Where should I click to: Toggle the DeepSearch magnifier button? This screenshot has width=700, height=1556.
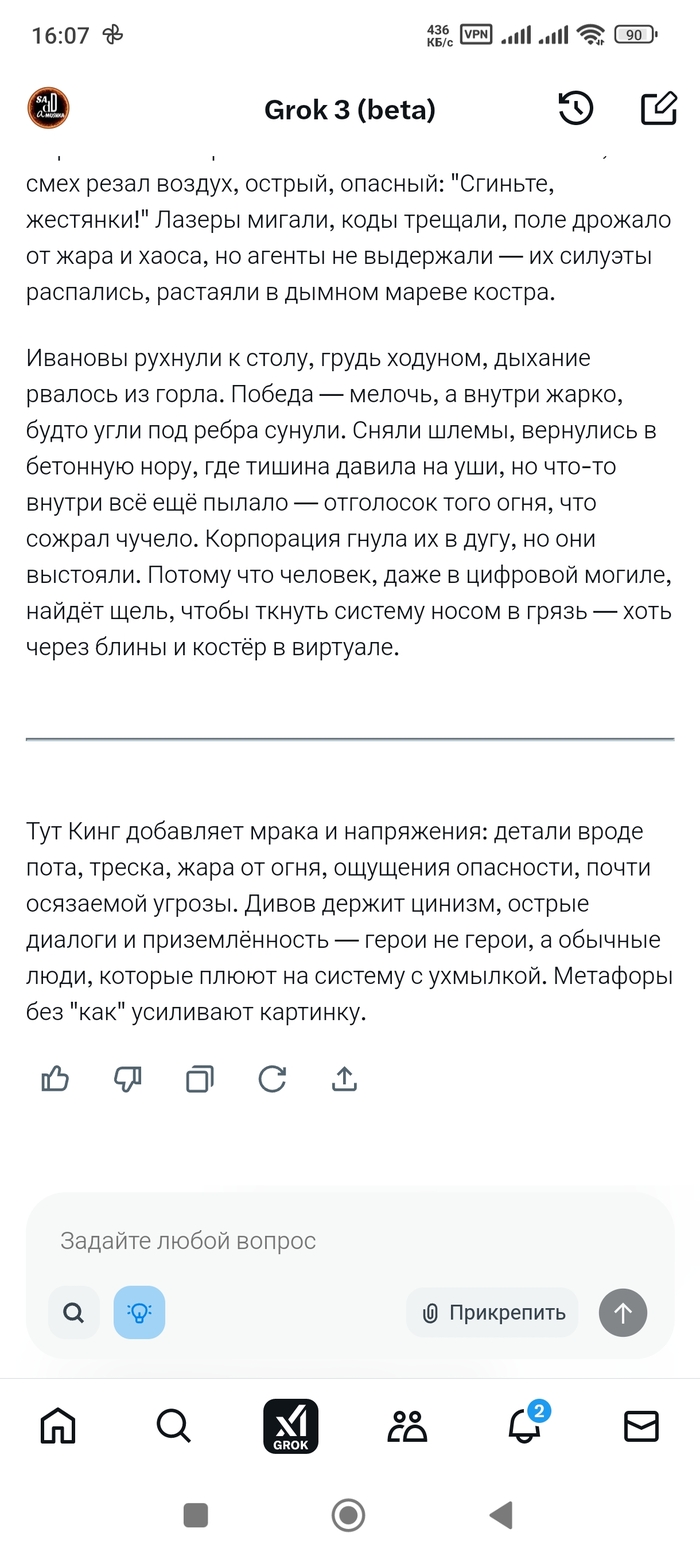coord(74,1313)
